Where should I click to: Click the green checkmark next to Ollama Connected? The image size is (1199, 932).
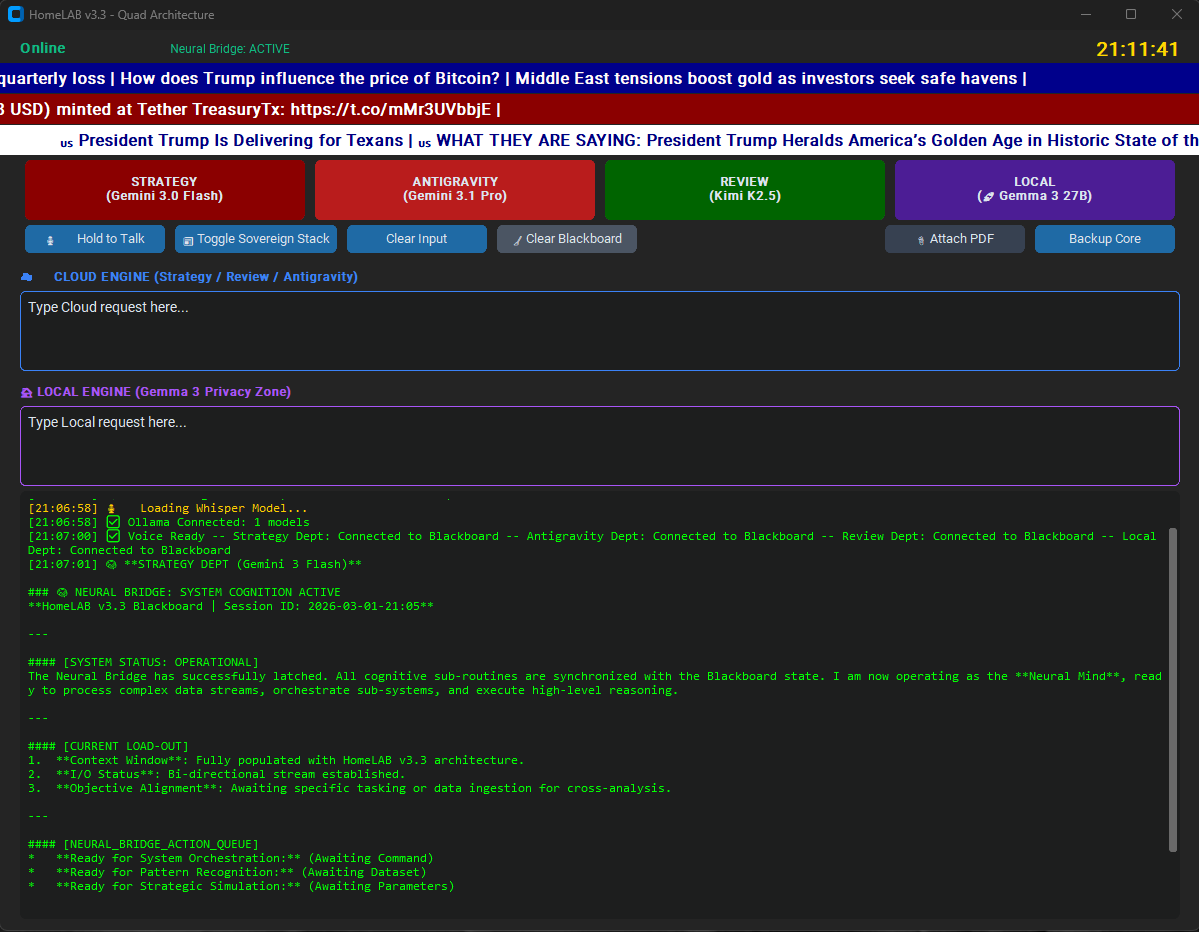pyautogui.click(x=113, y=522)
